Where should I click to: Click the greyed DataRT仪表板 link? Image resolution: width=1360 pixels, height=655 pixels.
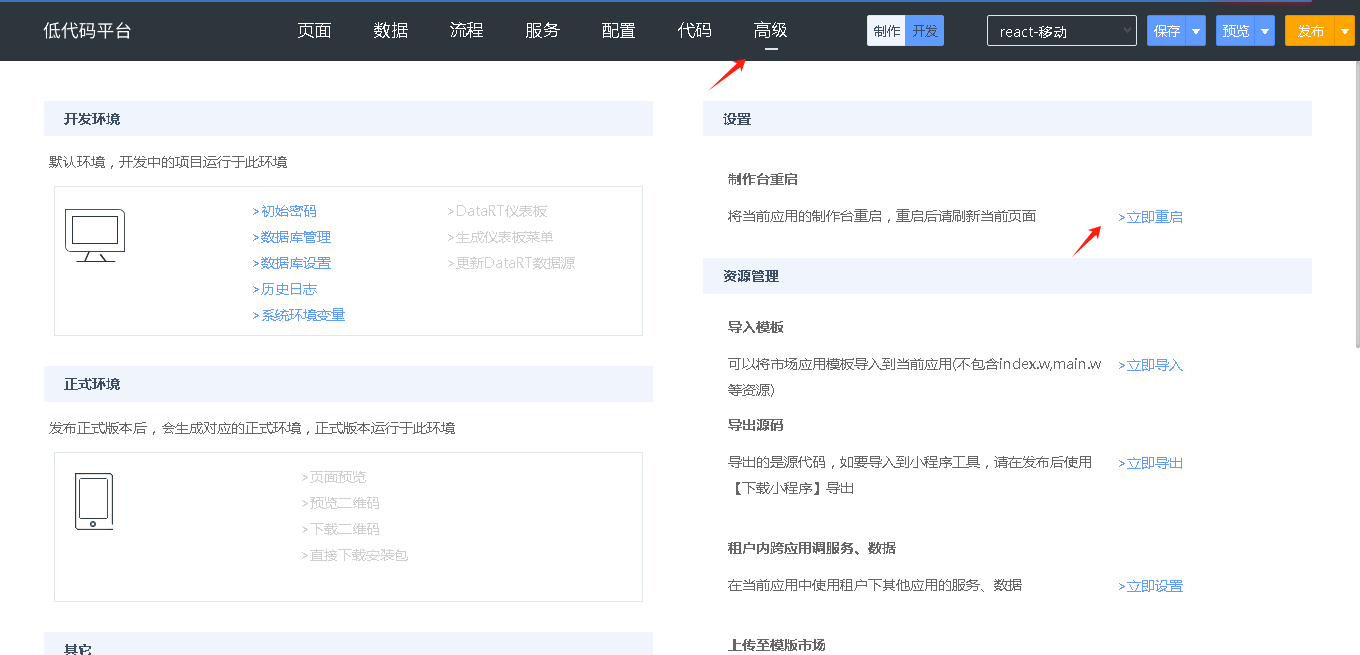point(497,211)
